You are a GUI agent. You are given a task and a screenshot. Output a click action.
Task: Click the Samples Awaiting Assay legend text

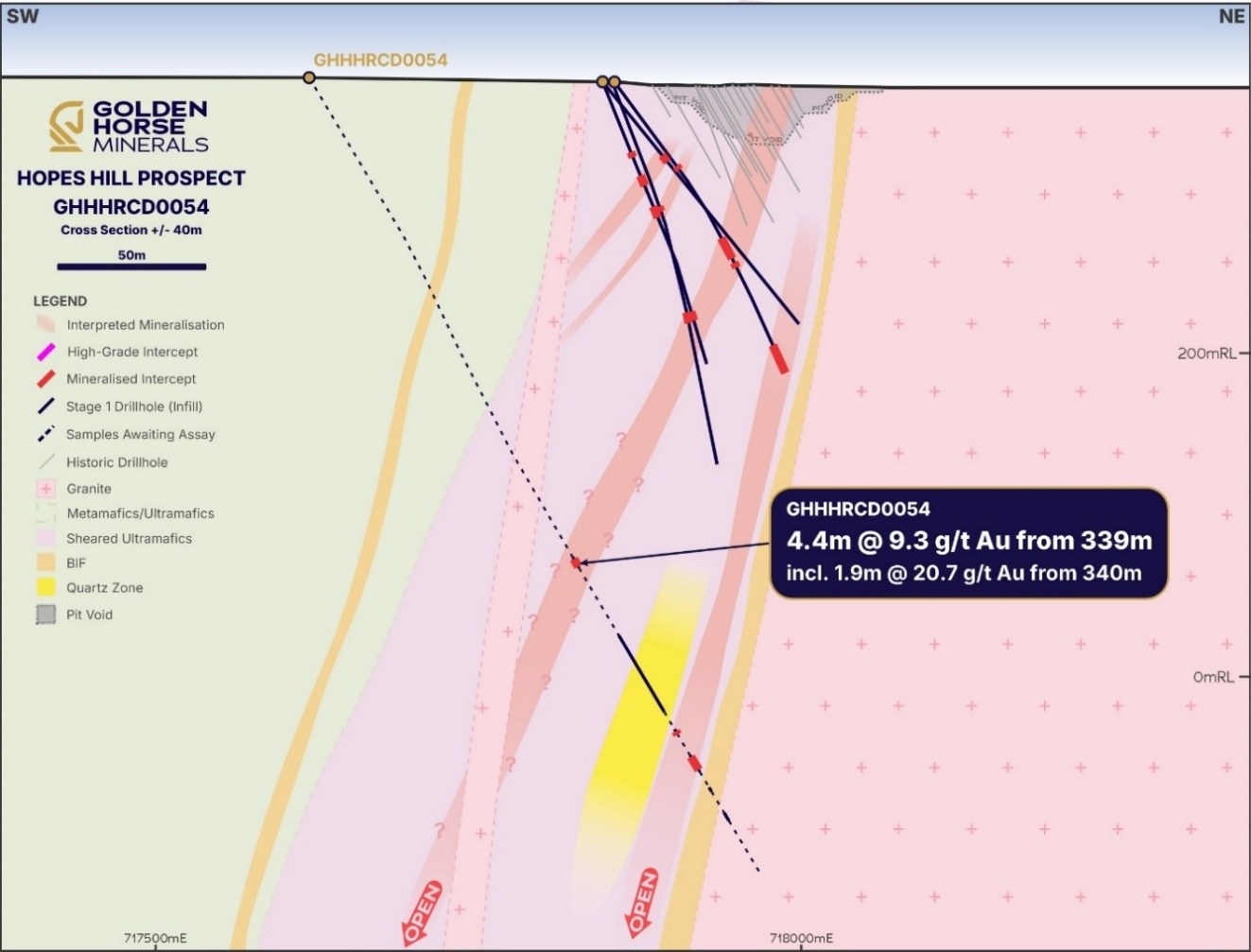pos(141,434)
